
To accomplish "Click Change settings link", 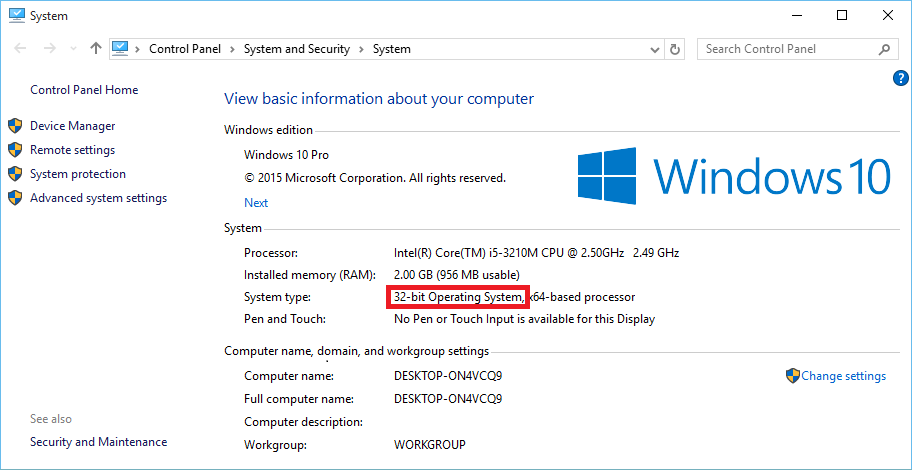I will (x=843, y=376).
